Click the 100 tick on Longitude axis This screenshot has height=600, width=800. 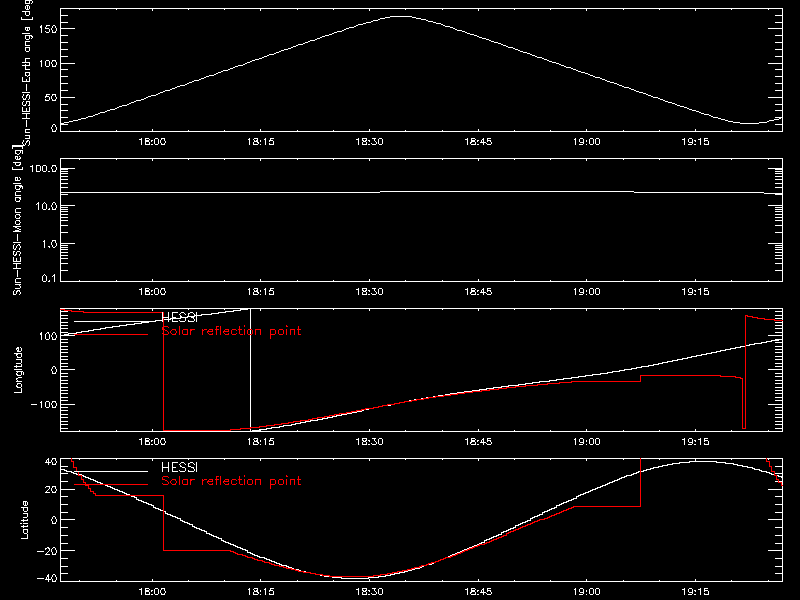48,336
